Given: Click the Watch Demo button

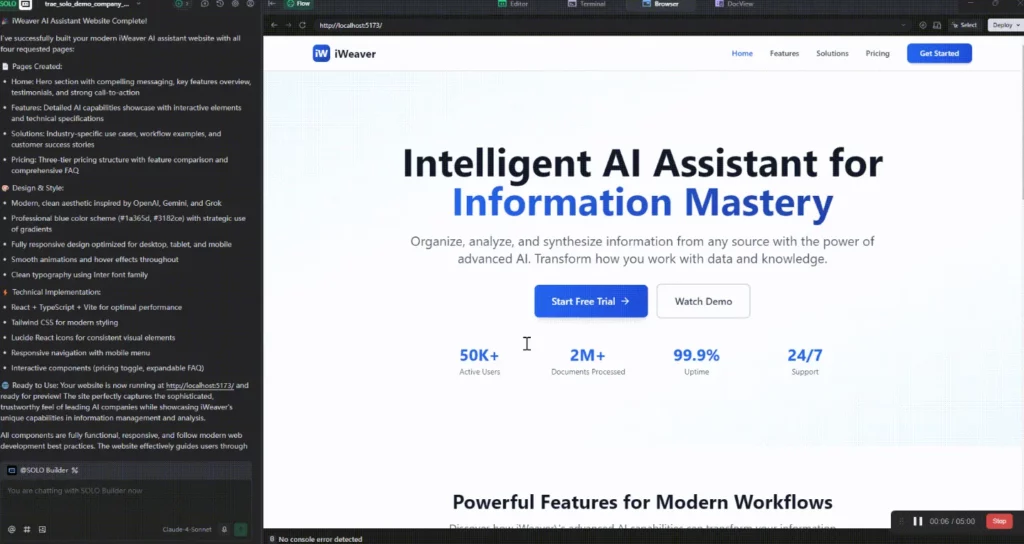Looking at the screenshot, I should pos(703,301).
